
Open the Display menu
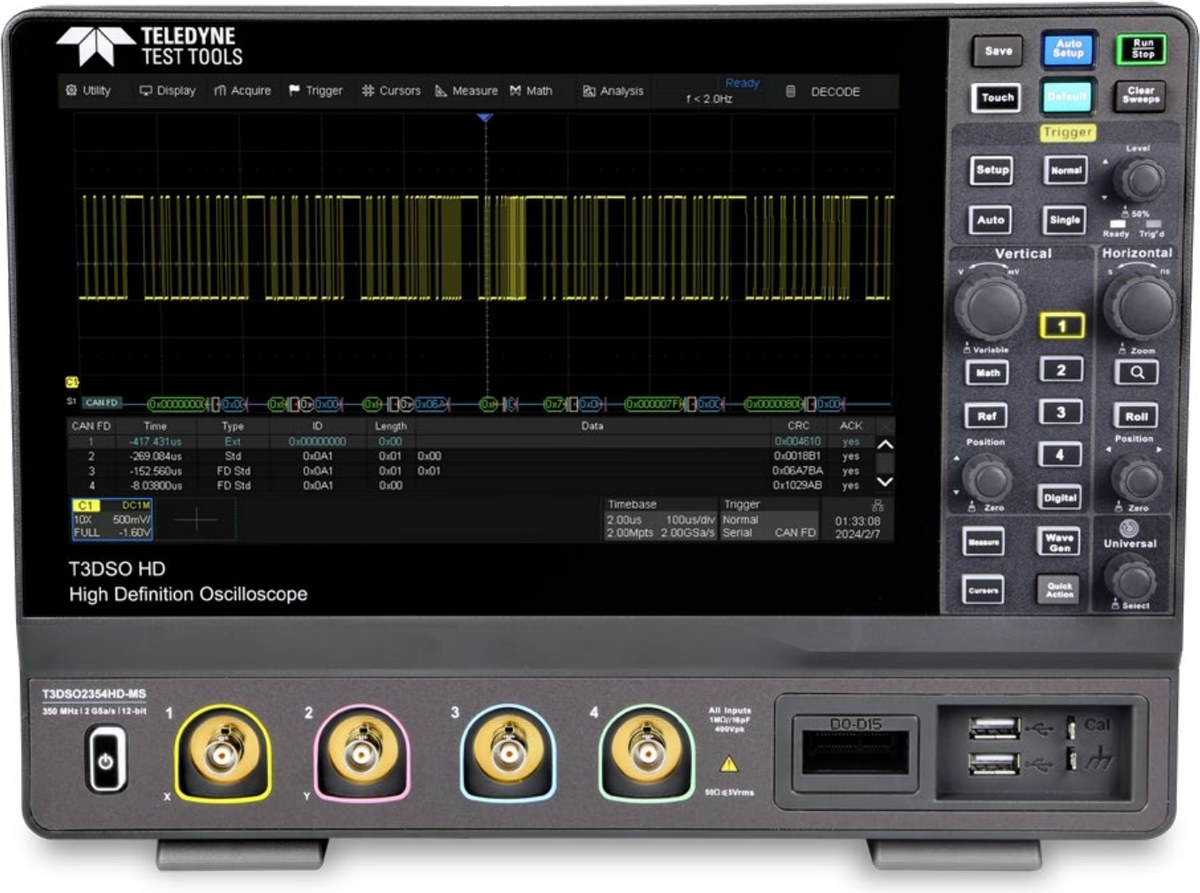(168, 90)
